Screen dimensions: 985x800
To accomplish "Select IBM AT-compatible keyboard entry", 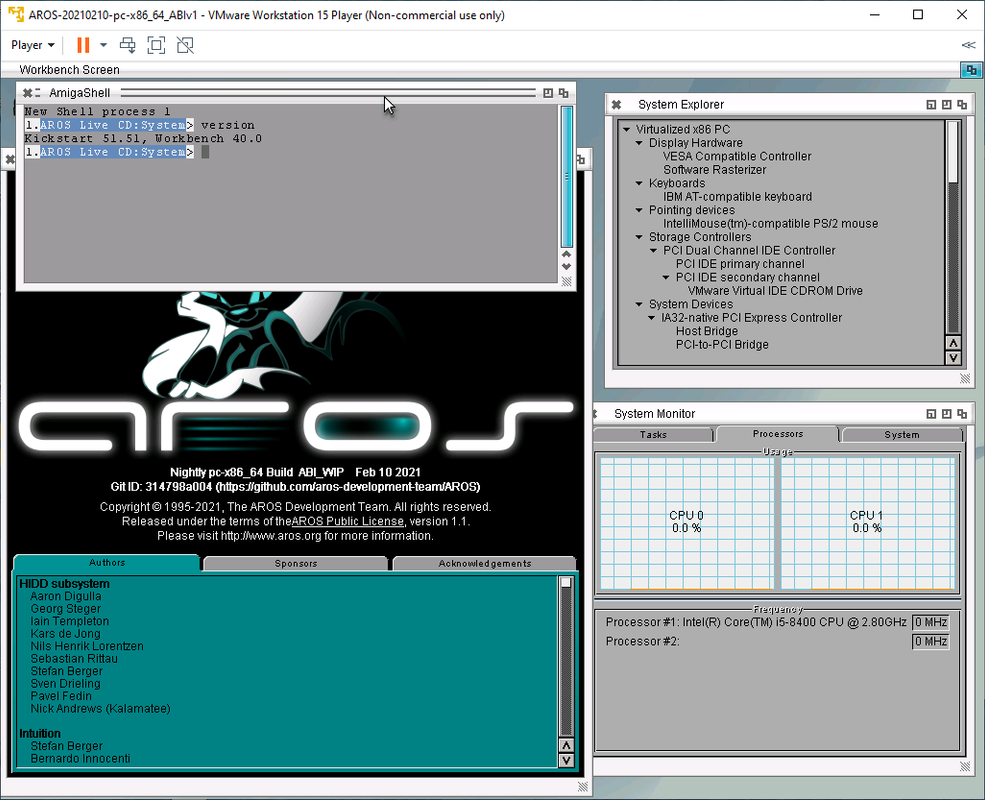I will (737, 197).
